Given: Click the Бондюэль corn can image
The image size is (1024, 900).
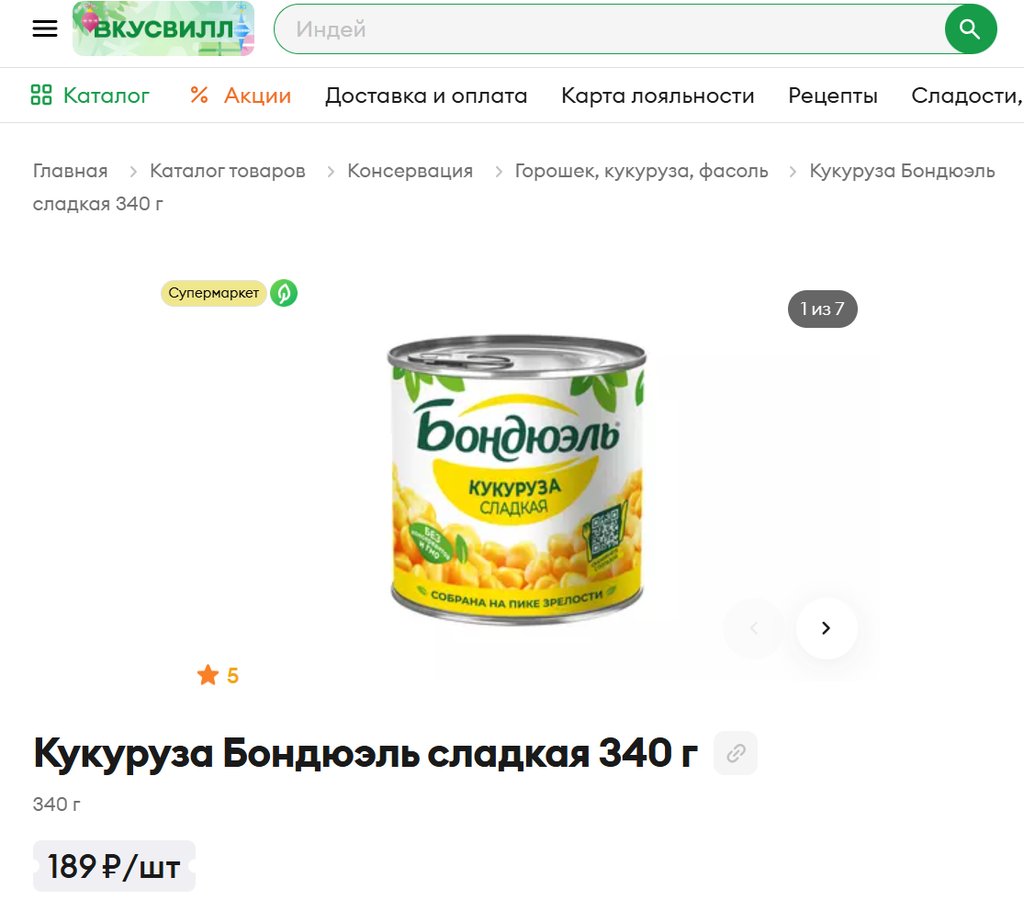Looking at the screenshot, I should point(516,480).
